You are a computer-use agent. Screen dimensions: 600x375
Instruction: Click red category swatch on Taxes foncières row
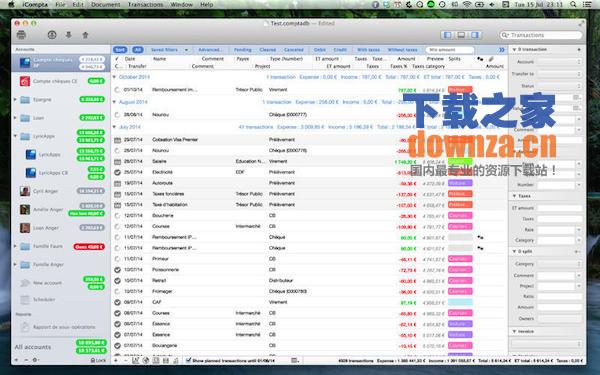460,194
